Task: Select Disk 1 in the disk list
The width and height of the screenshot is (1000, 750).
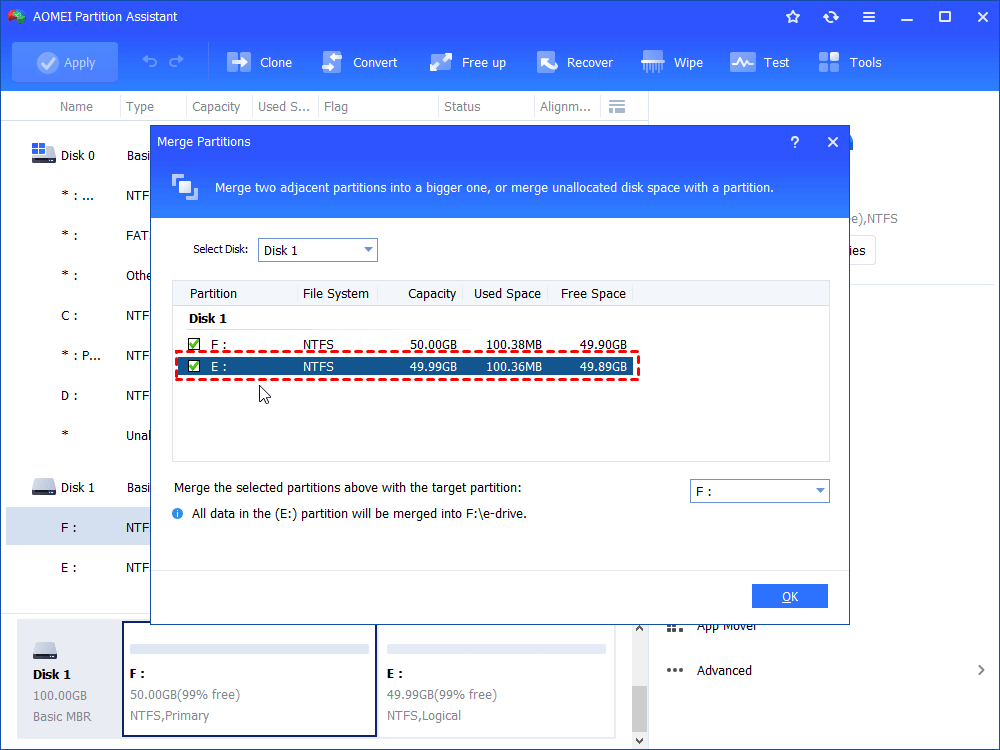Action: (x=78, y=488)
